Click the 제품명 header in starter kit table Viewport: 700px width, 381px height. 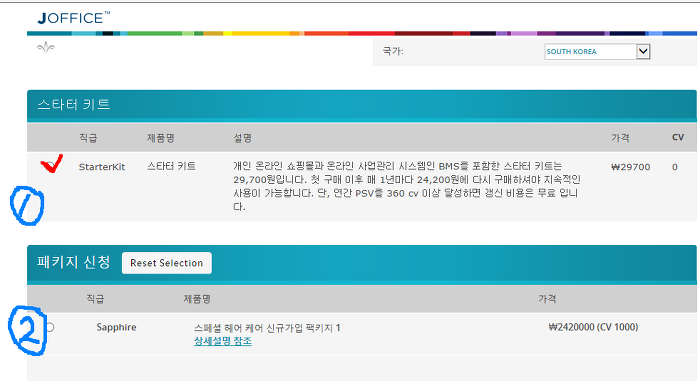tap(161, 138)
